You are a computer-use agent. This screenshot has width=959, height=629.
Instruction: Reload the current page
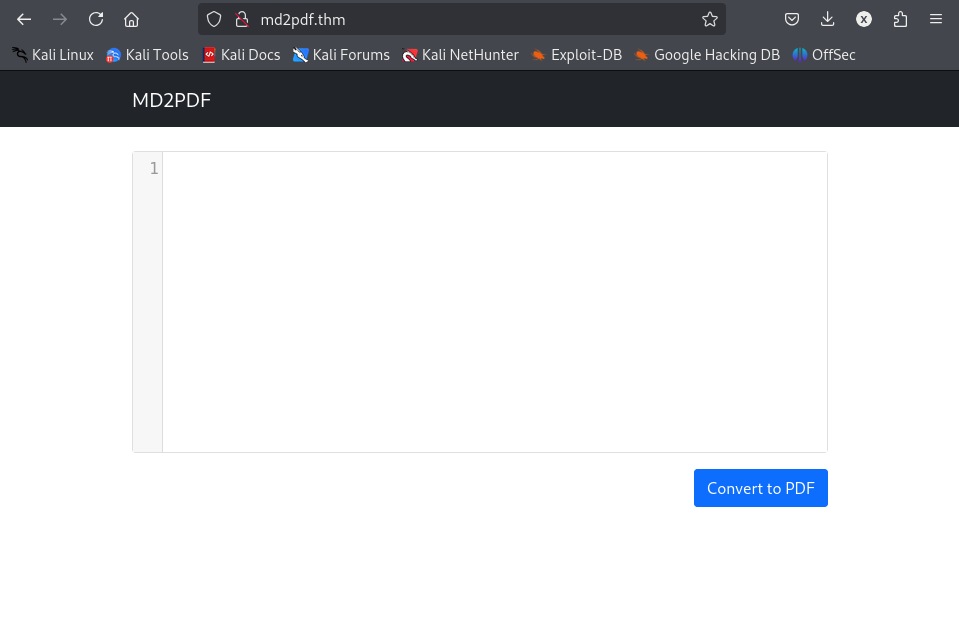(x=95, y=20)
